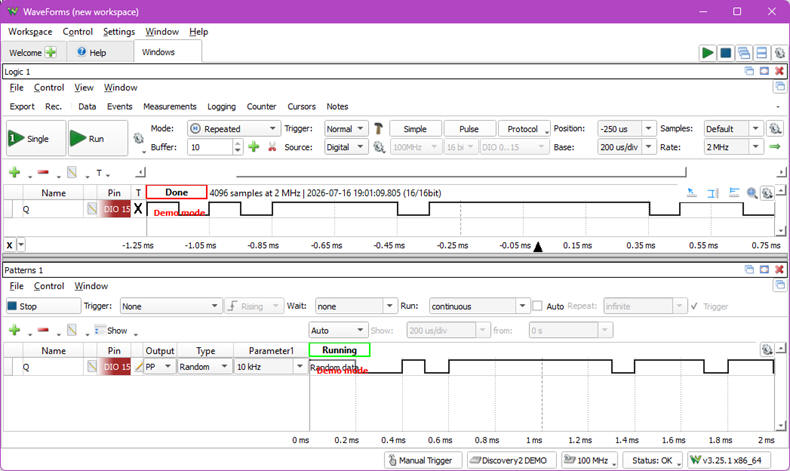790x471 pixels.
Task: Open Patterns Trigger dropdown set to None
Action: pos(171,306)
